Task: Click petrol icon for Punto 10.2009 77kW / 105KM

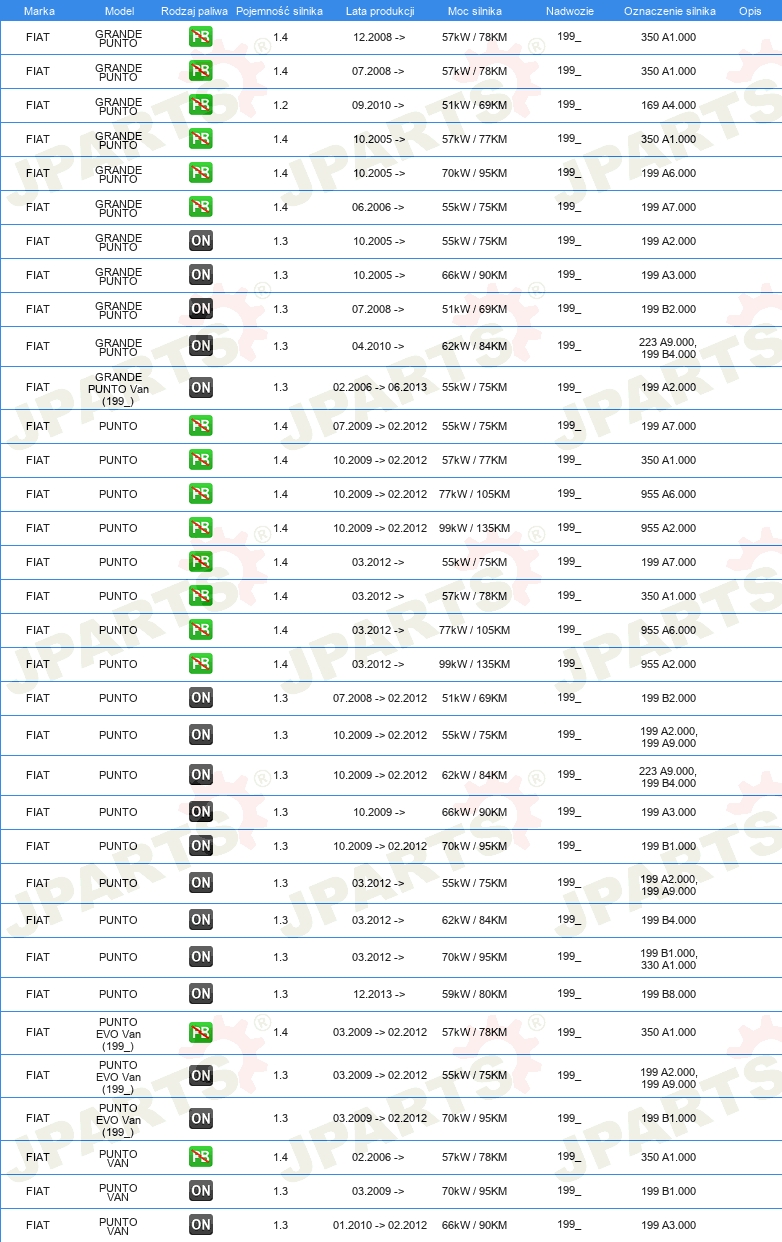Action: (201, 494)
